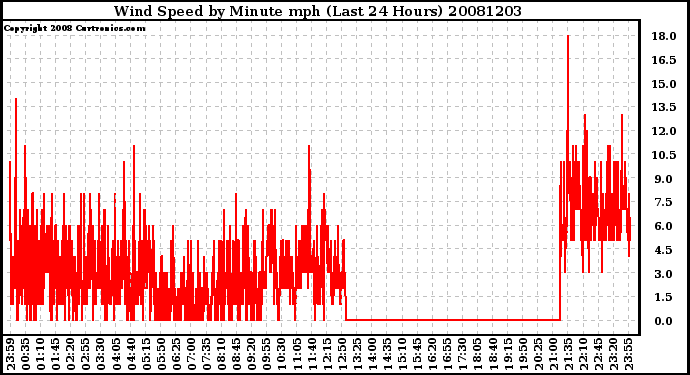The width and height of the screenshot is (690, 375).
Task: Click the 01:10 x-axis time label
Action: [x=40, y=354]
